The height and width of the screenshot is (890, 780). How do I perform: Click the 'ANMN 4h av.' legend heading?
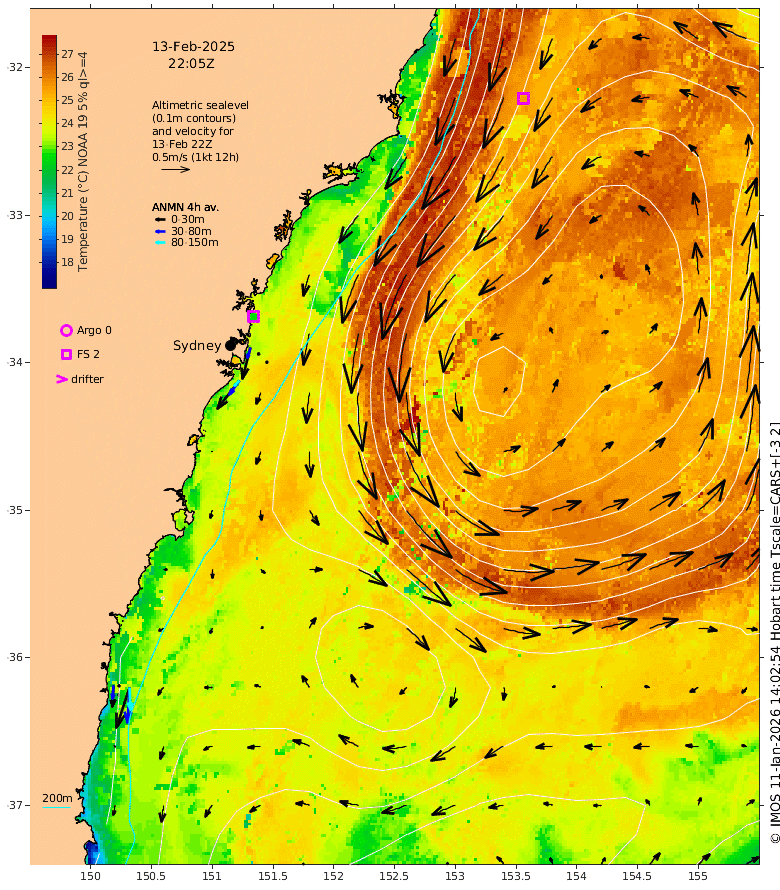[x=185, y=207]
